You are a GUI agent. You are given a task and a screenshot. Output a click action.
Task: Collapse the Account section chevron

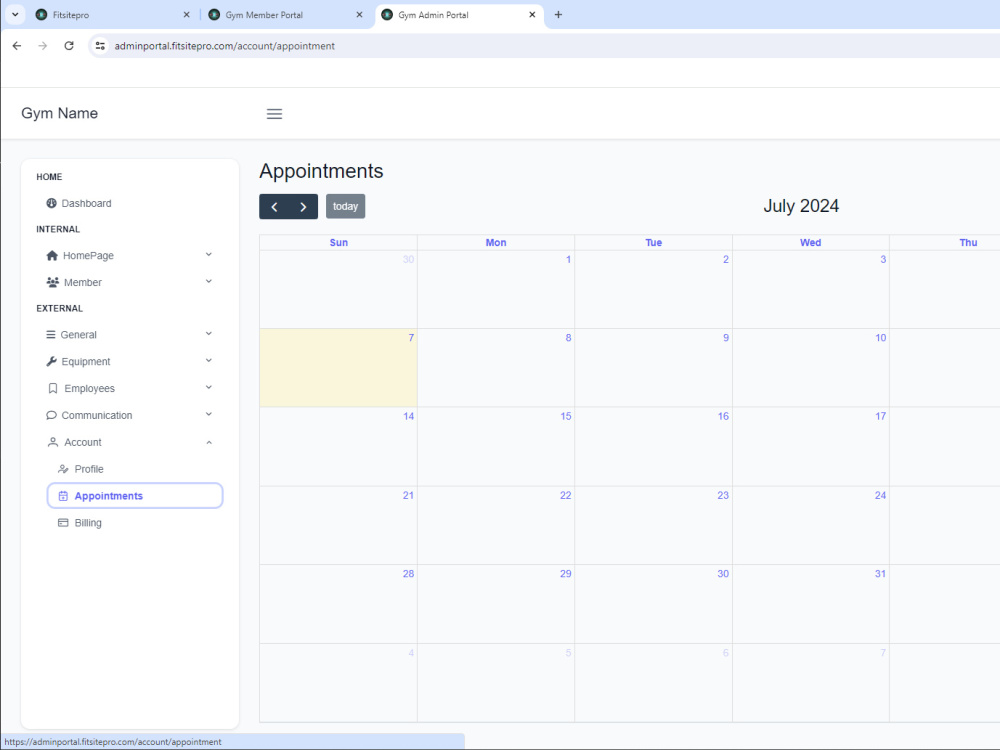click(x=209, y=442)
